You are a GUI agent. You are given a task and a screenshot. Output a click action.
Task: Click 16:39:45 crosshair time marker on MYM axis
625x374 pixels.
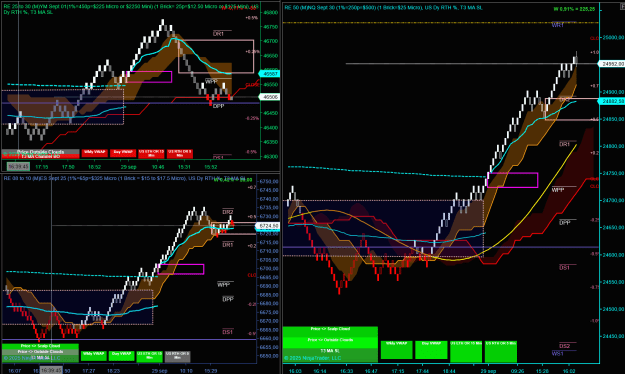18,167
